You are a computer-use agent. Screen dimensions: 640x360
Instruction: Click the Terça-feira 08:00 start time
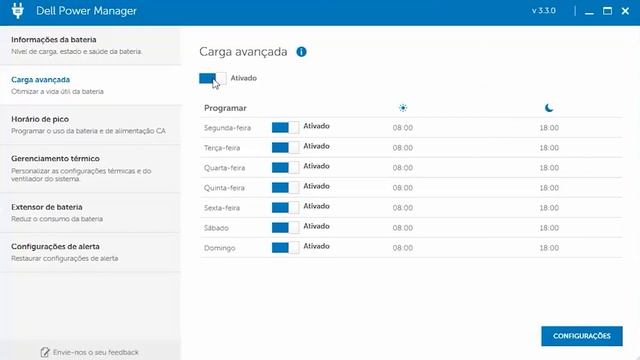point(403,148)
